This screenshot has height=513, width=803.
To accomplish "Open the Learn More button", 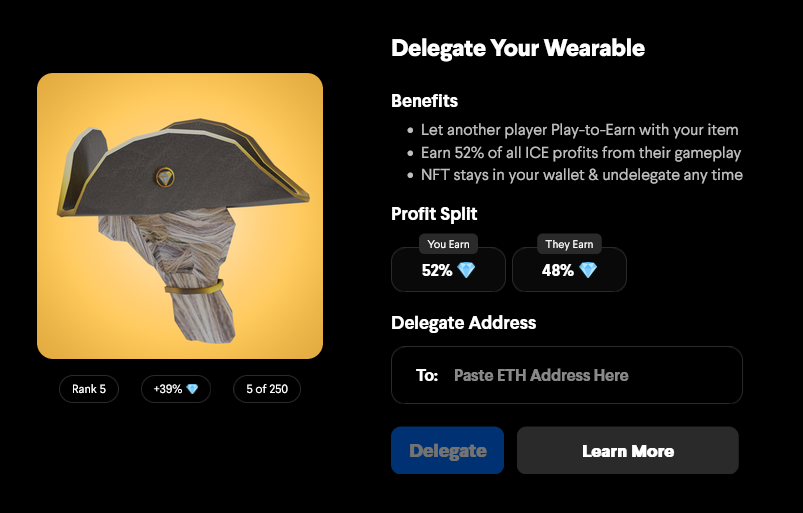I will click(x=628, y=450).
